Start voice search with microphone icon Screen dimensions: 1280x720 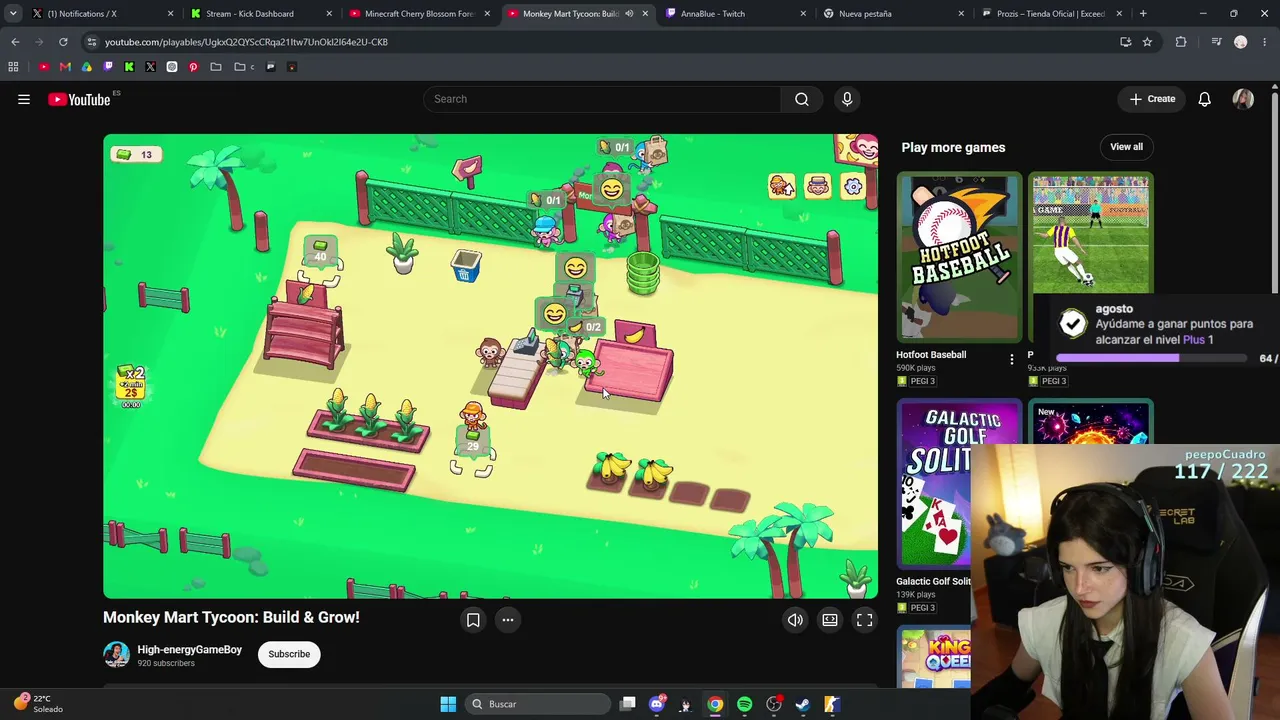click(x=847, y=99)
